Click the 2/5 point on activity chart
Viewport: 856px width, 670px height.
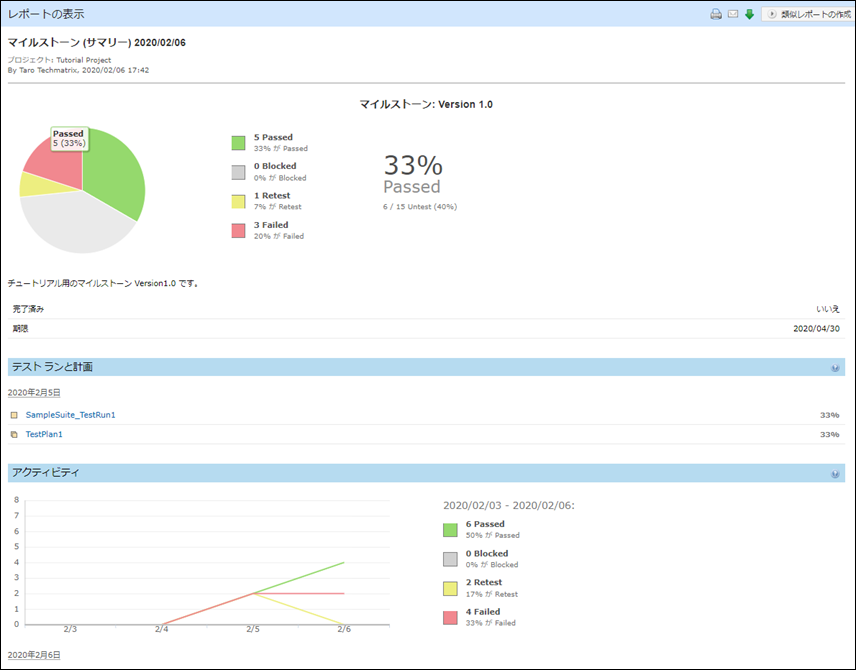pos(254,593)
